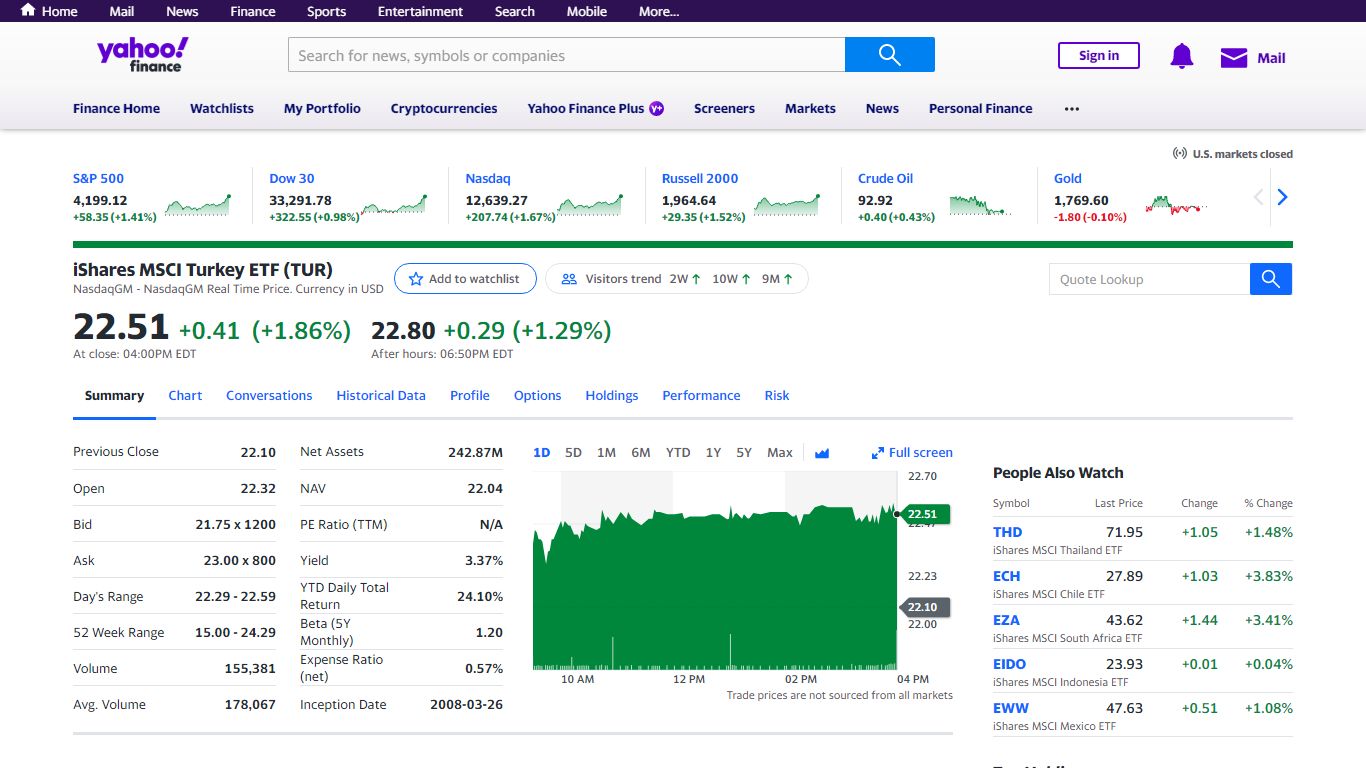1366x768 pixels.
Task: Open EIDO symbol in People Also Watch
Action: coord(1010,664)
